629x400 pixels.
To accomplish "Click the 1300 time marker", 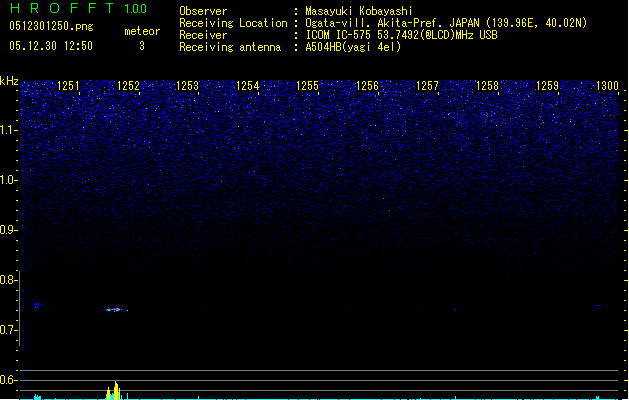I will pyautogui.click(x=607, y=87).
